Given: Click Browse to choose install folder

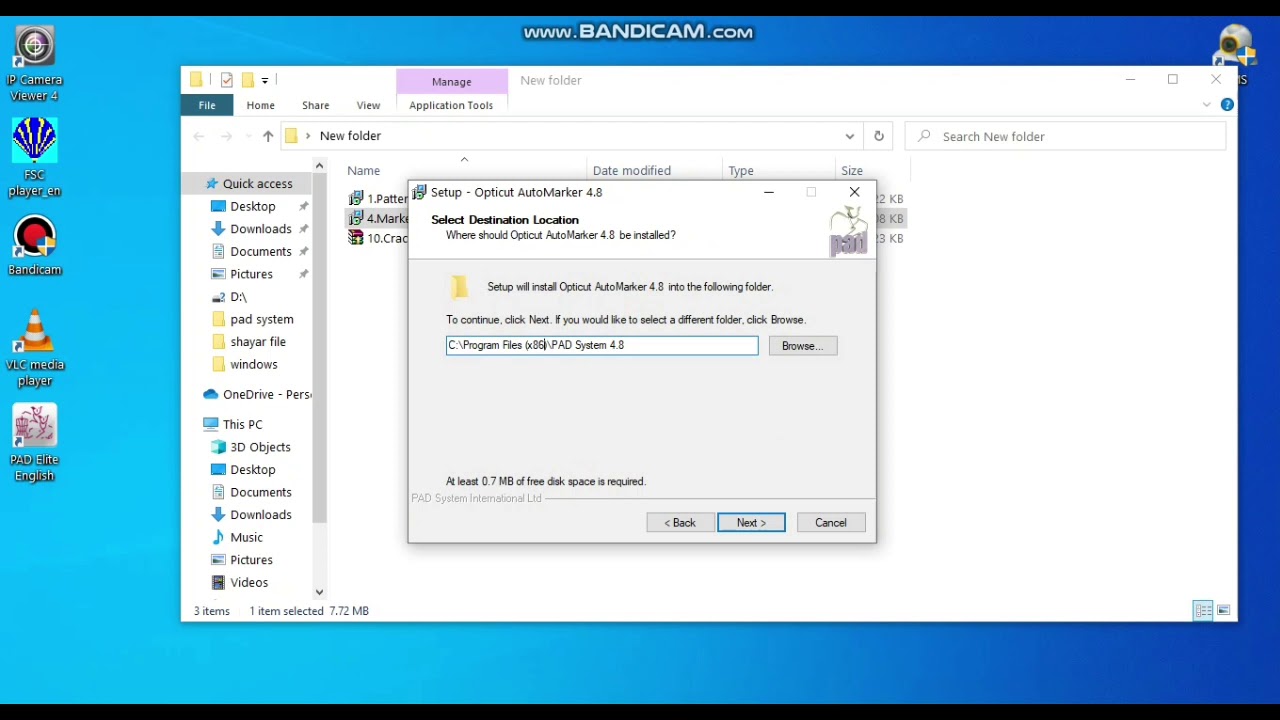Looking at the screenshot, I should 803,346.
